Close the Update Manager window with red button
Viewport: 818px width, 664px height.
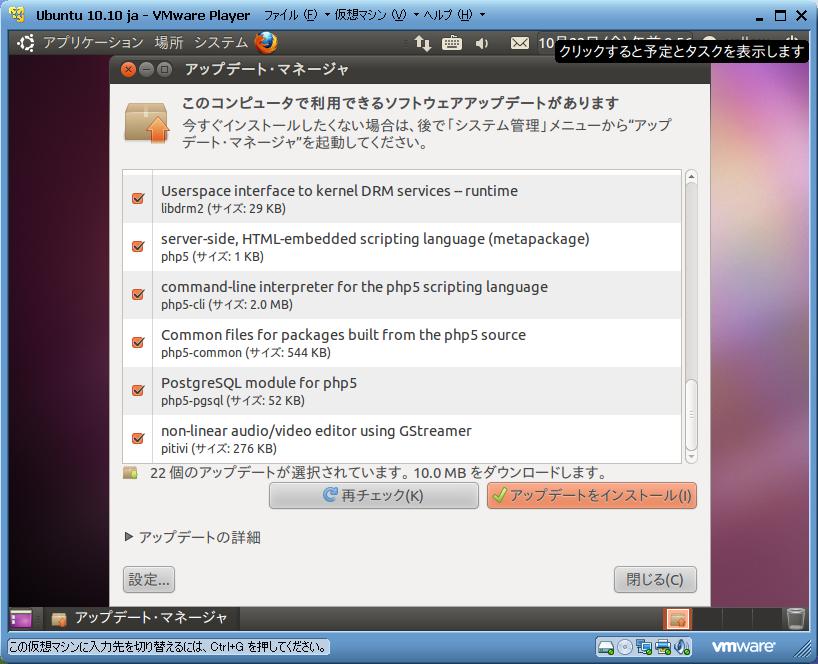pyautogui.click(x=128, y=69)
